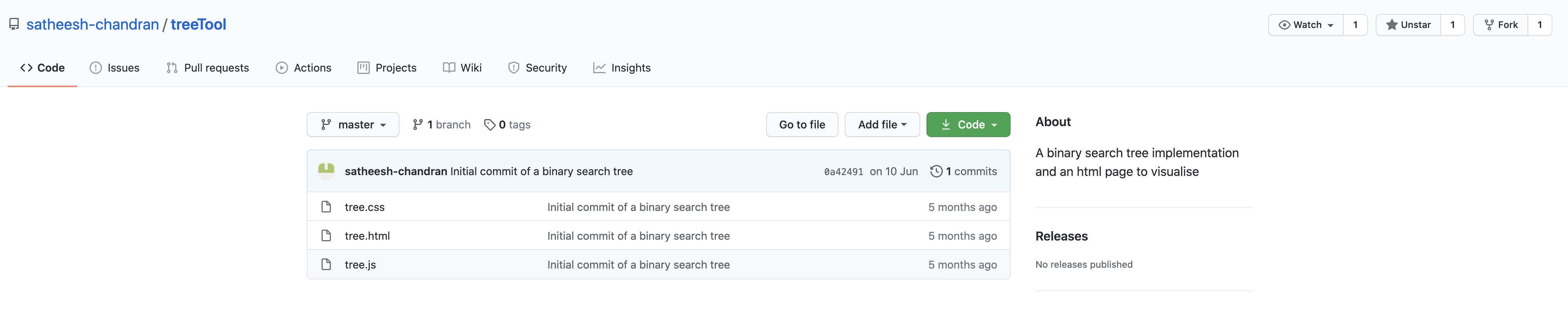The width and height of the screenshot is (1568, 309).
Task: Expand the Watch notifications dropdown
Action: click(1306, 25)
